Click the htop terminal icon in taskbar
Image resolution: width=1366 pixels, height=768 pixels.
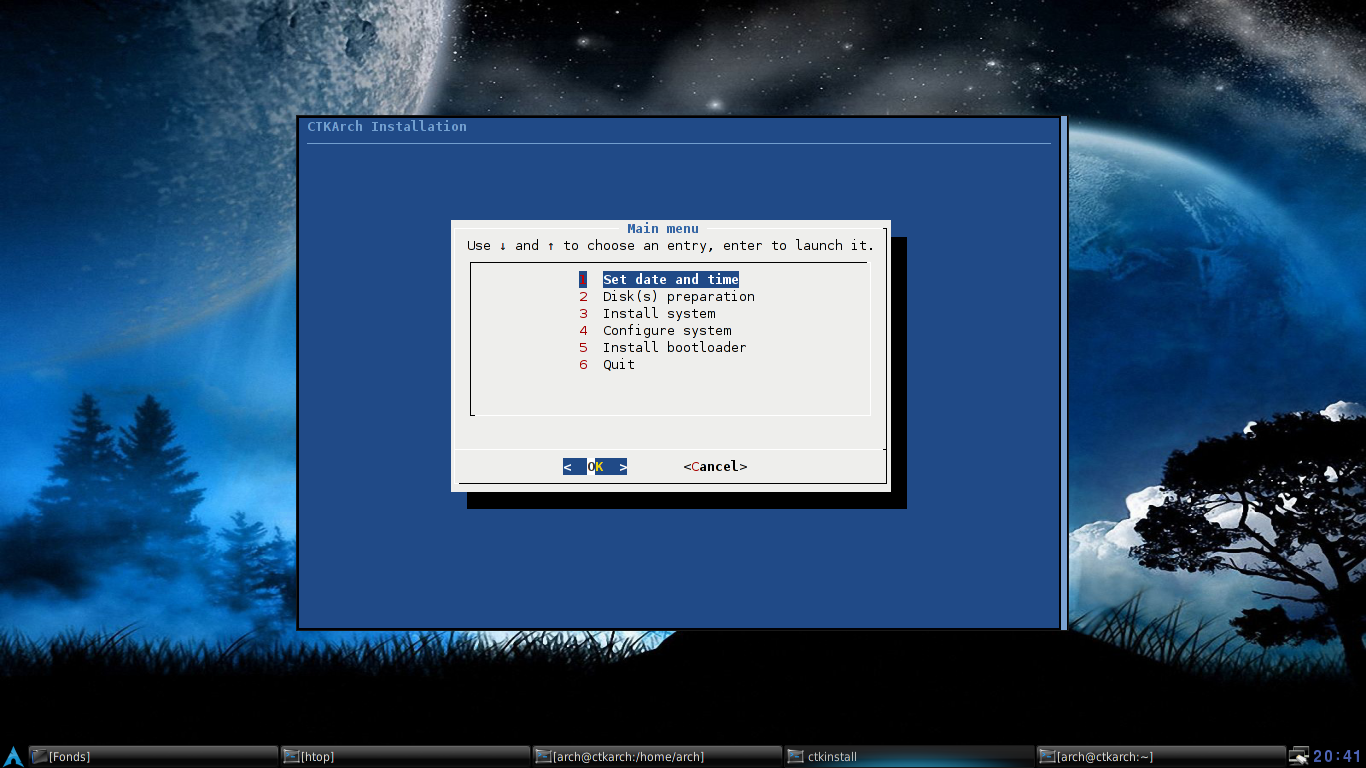pyautogui.click(x=291, y=756)
